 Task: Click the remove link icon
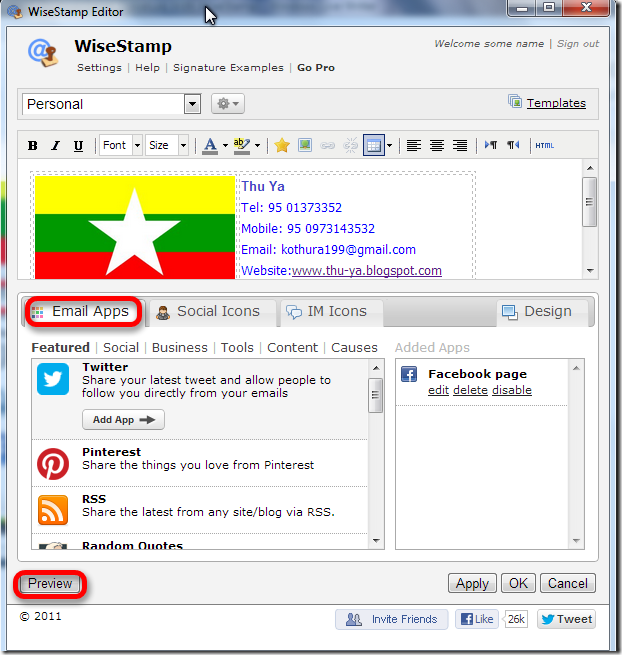[x=350, y=145]
